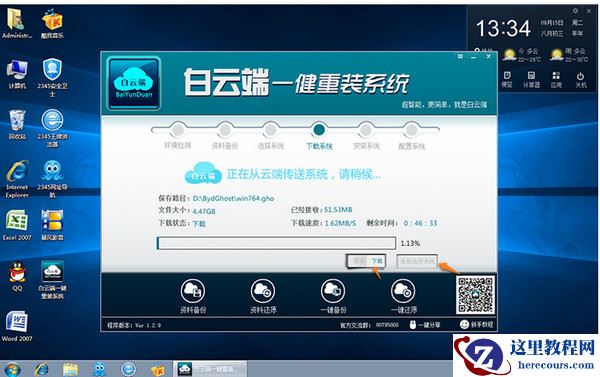The image size is (600, 377).
Task: Open the file explorer taskbar icon
Action: coord(71,369)
